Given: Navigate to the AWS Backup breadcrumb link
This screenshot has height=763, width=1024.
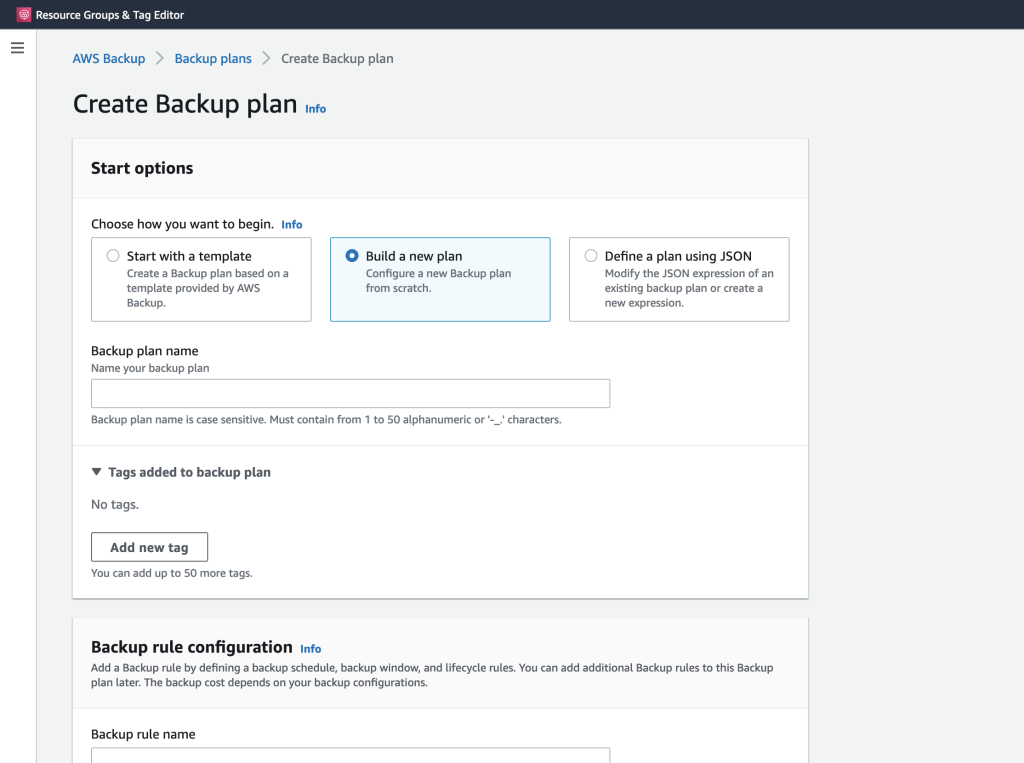Looking at the screenshot, I should point(108,58).
